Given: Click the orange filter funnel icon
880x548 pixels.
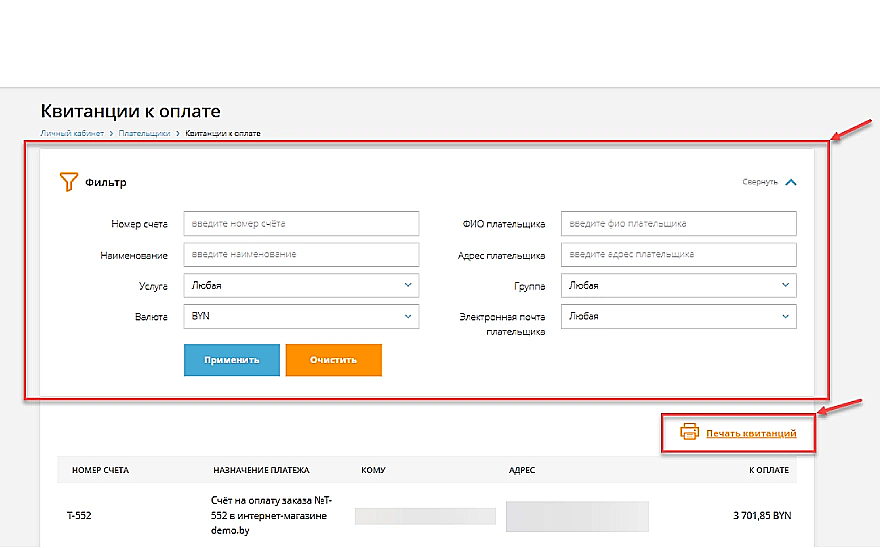Looking at the screenshot, I should pyautogui.click(x=68, y=182).
